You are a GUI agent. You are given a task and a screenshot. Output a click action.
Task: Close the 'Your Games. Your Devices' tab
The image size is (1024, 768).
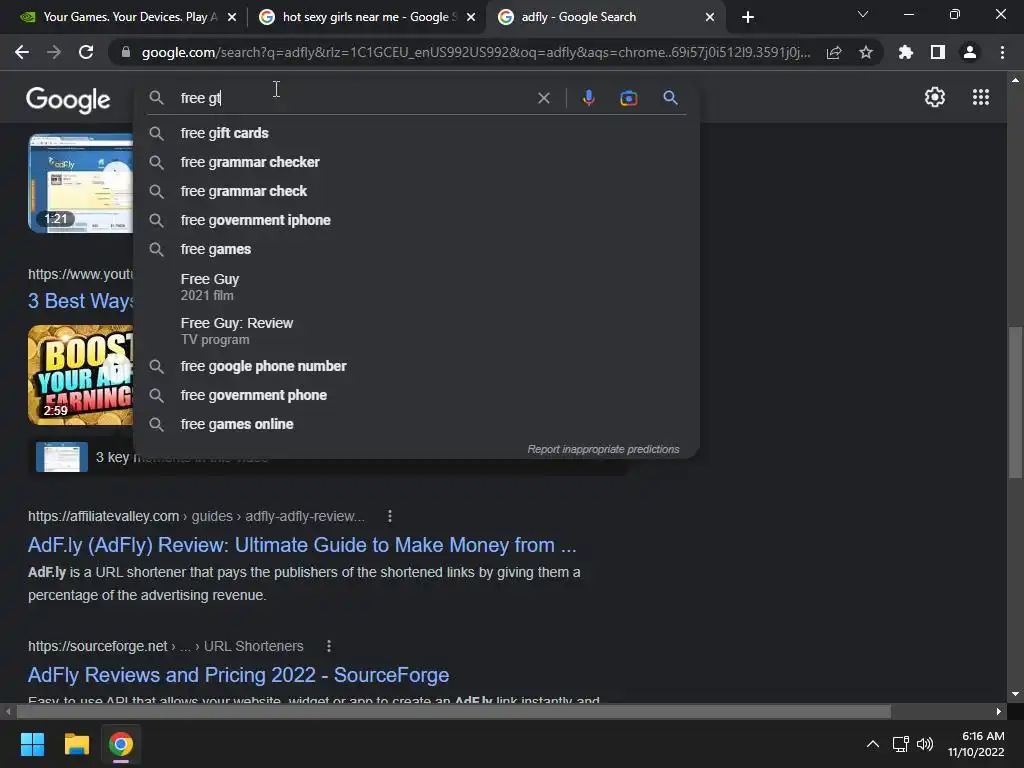[232, 17]
